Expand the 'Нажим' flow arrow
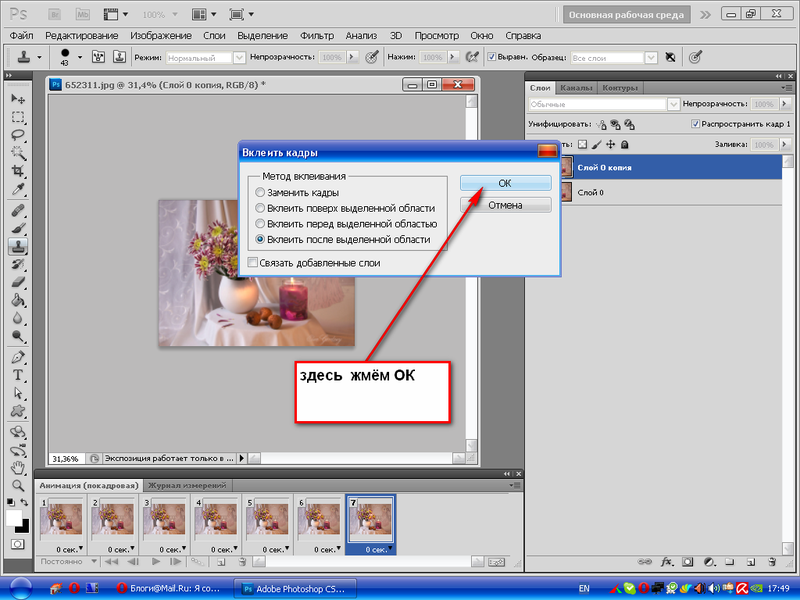Viewport: 800px width, 600px height. (x=452, y=57)
